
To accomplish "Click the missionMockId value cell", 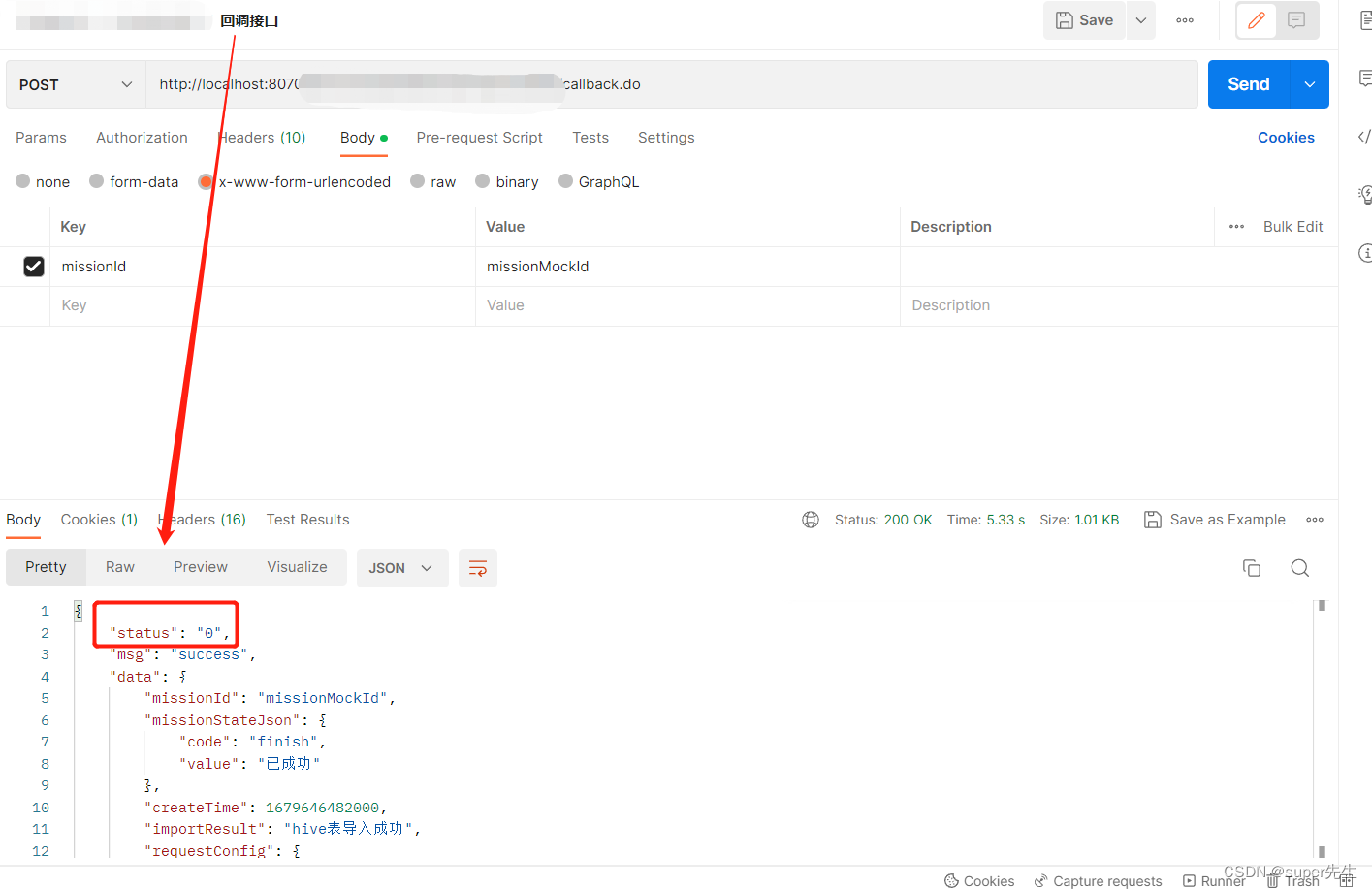I will pos(687,267).
